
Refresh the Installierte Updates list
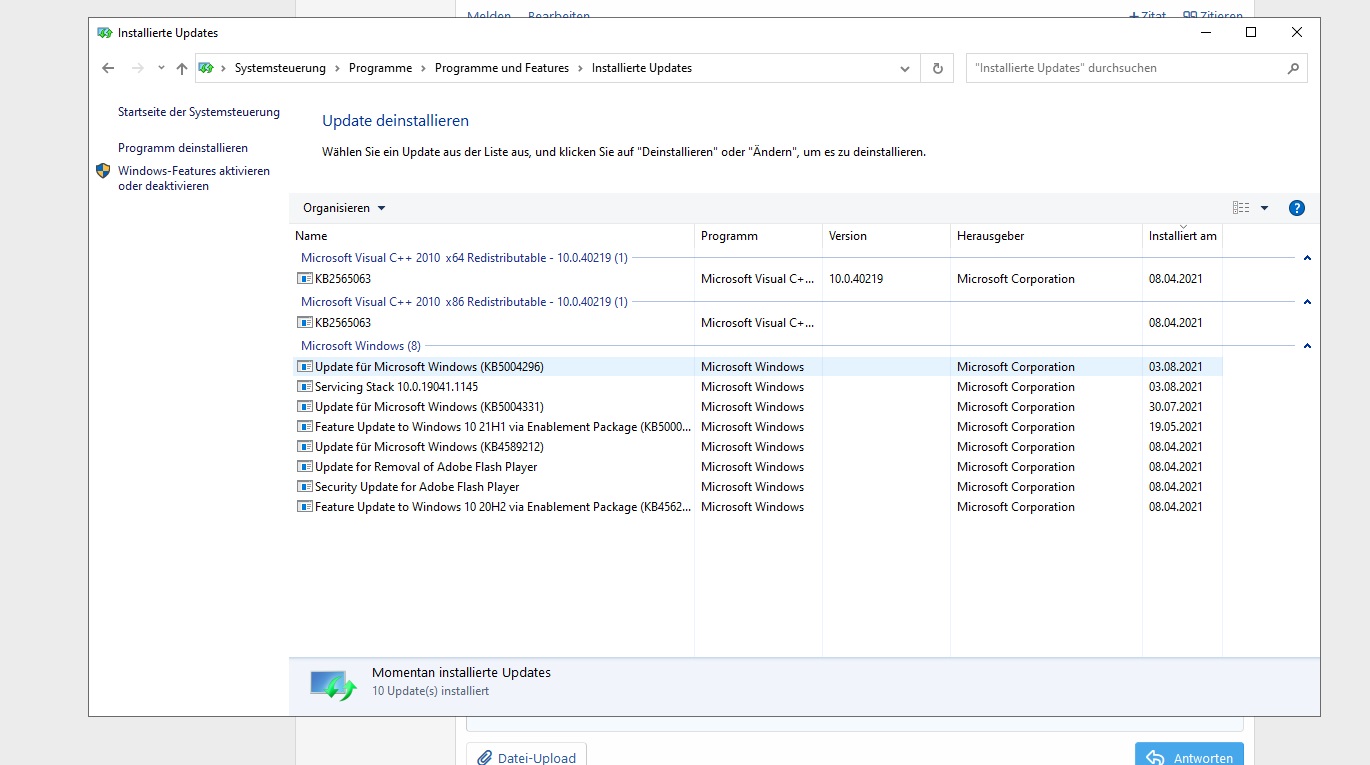click(x=937, y=68)
